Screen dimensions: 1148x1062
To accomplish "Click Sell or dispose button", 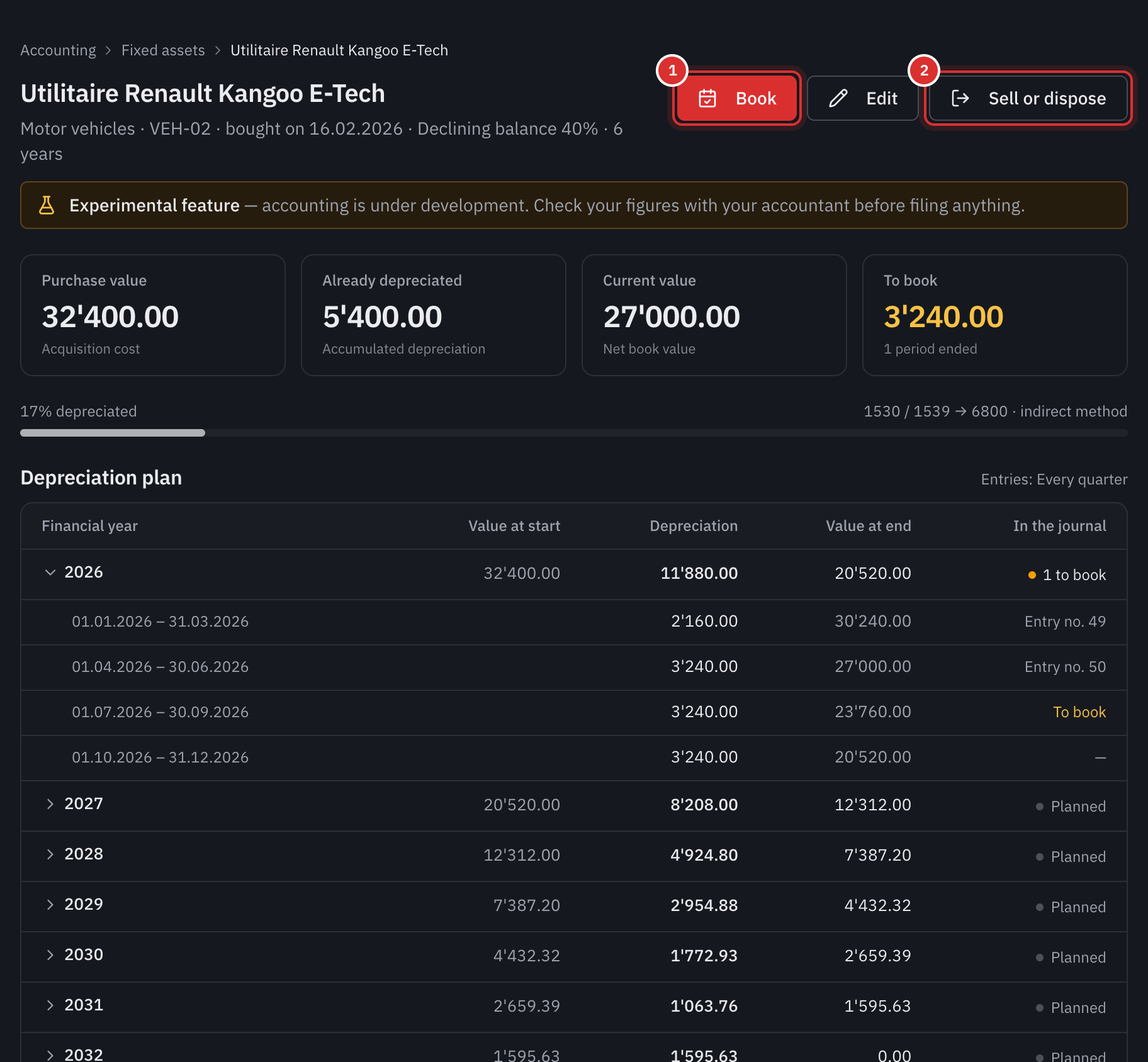I will click(x=1028, y=98).
